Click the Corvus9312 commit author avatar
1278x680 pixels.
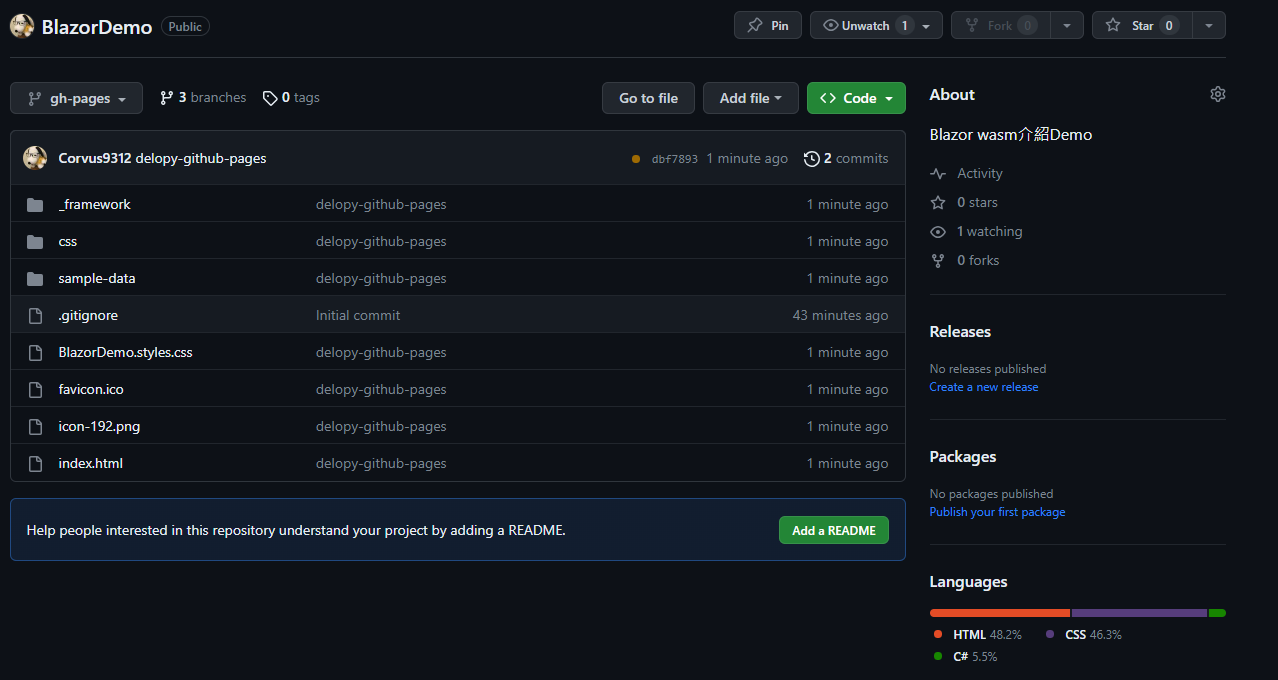point(35,158)
